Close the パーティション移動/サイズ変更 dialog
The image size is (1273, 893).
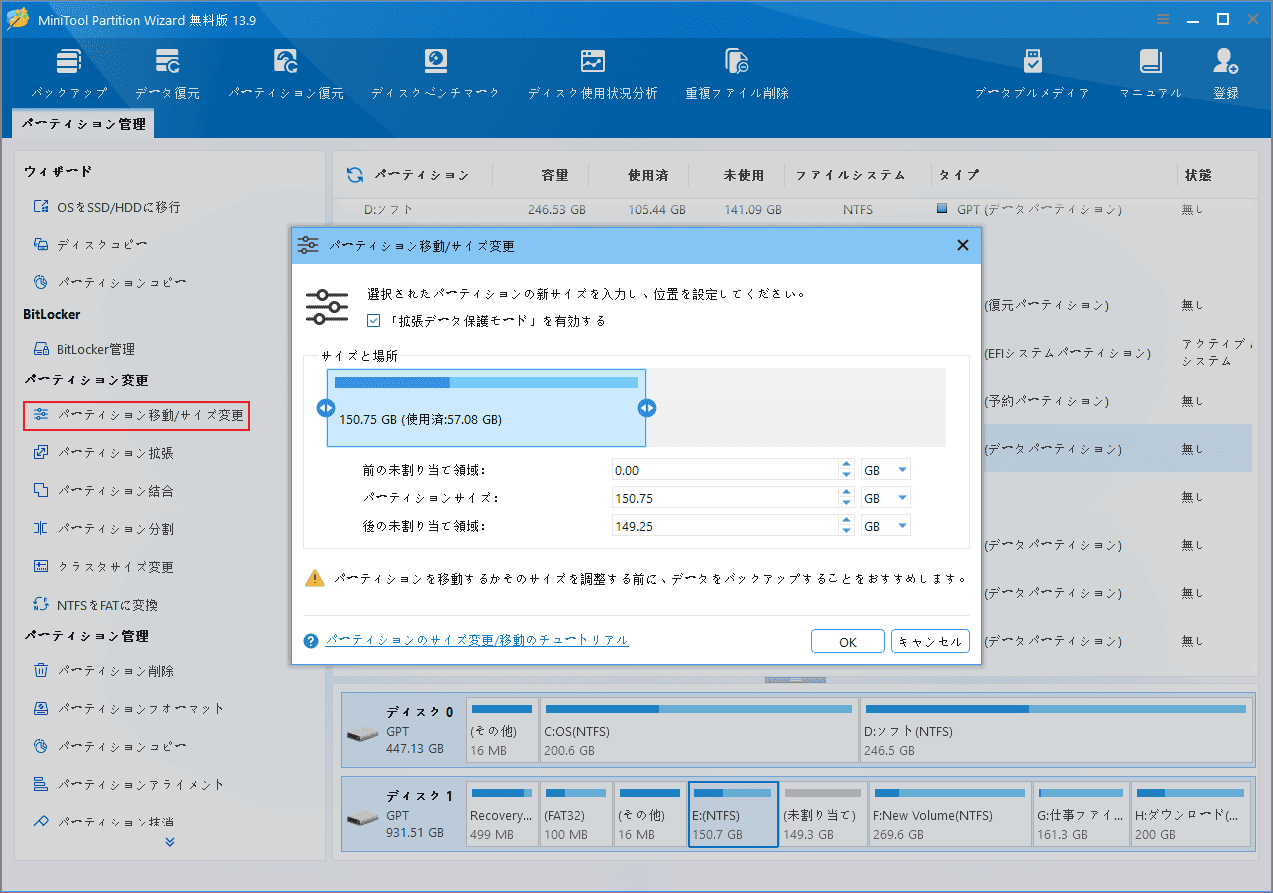pyautogui.click(x=962, y=246)
